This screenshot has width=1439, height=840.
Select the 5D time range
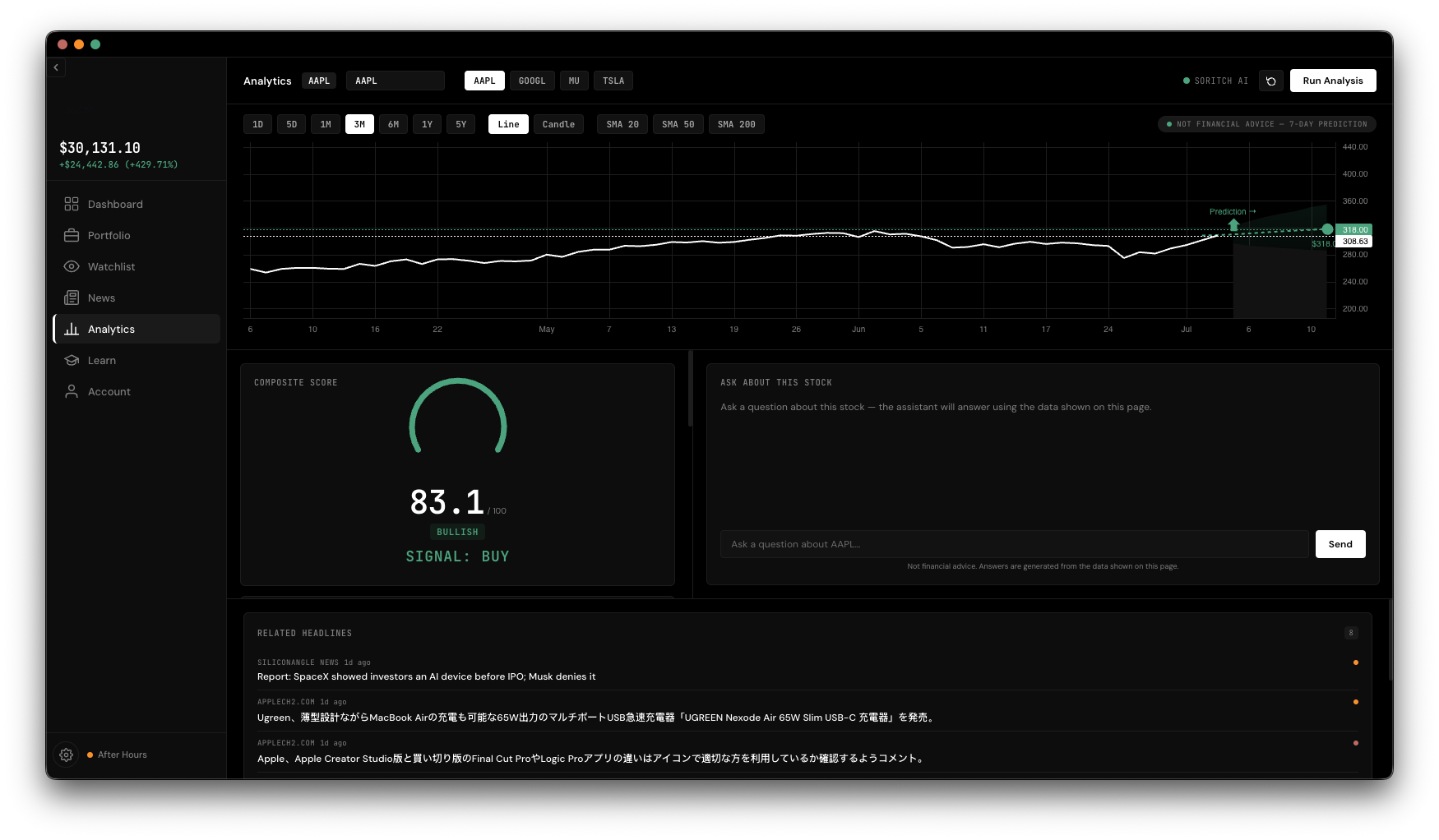(292, 124)
